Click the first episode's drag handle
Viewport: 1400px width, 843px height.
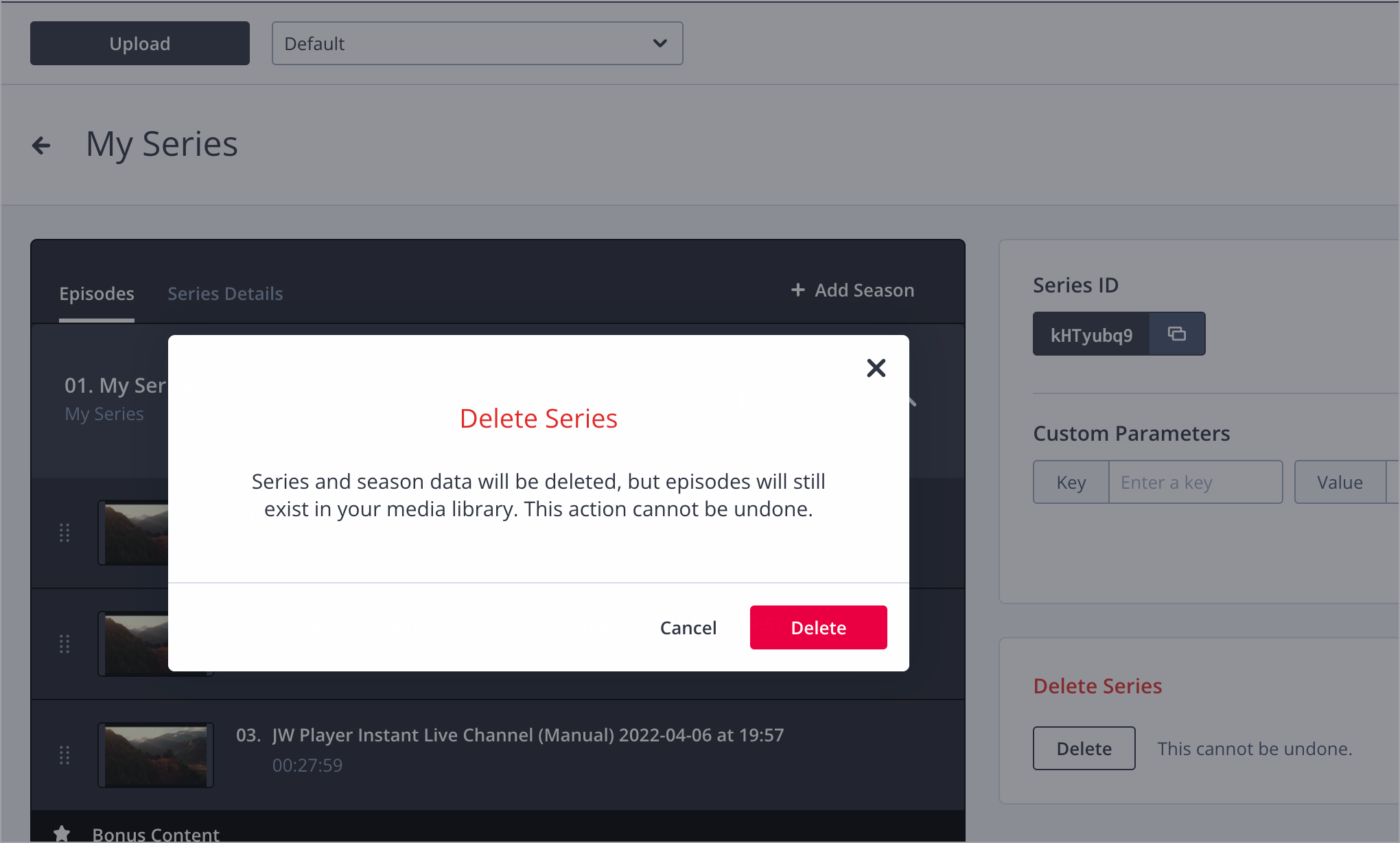65,533
